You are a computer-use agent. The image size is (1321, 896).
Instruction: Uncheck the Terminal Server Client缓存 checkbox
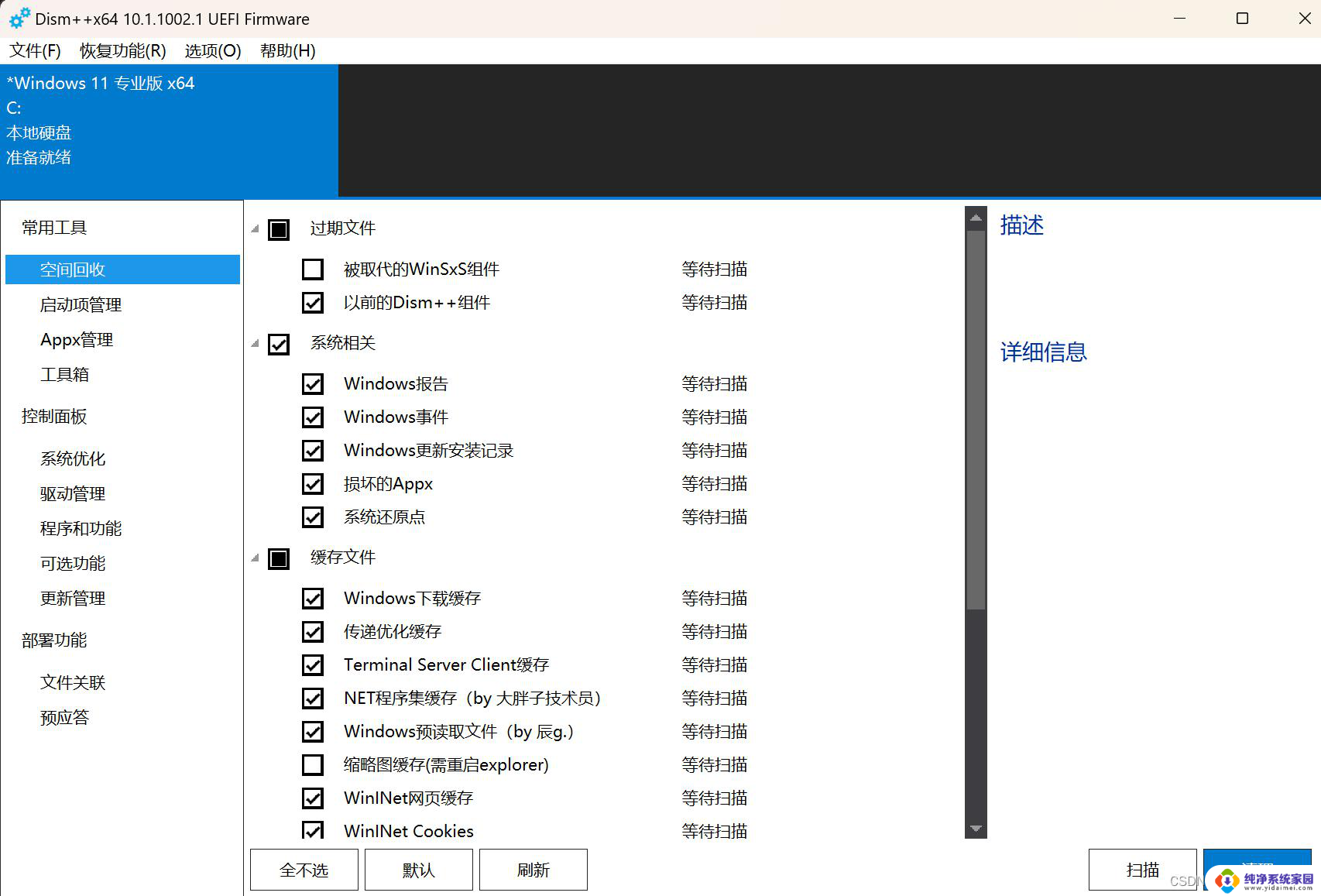click(313, 665)
